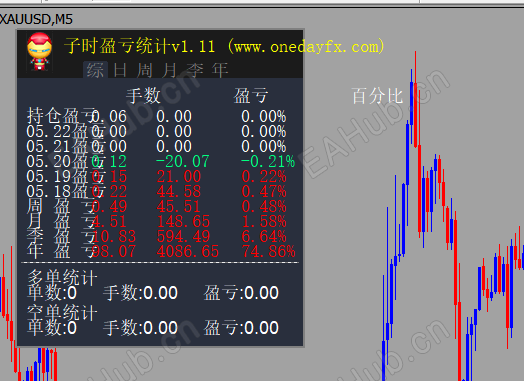Click the 21.00 profit value
Screen dimensions: 524x381
(x=179, y=176)
